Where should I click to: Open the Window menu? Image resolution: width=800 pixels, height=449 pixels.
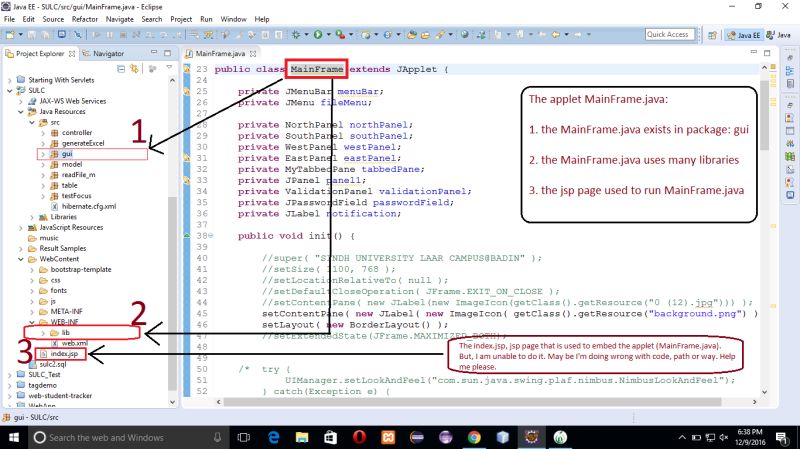tap(233, 19)
